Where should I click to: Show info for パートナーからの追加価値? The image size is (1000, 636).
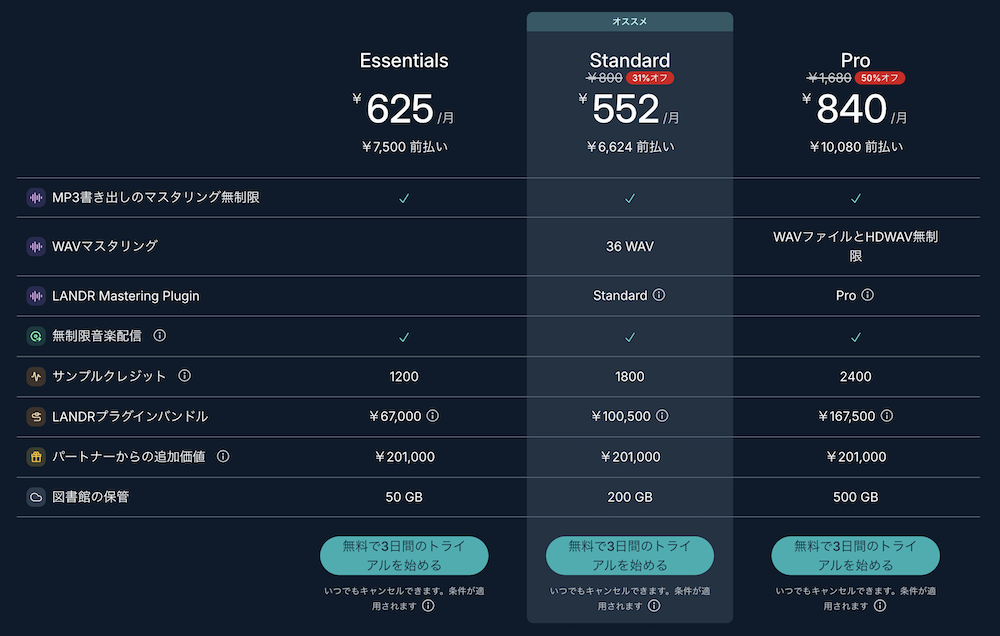223,457
